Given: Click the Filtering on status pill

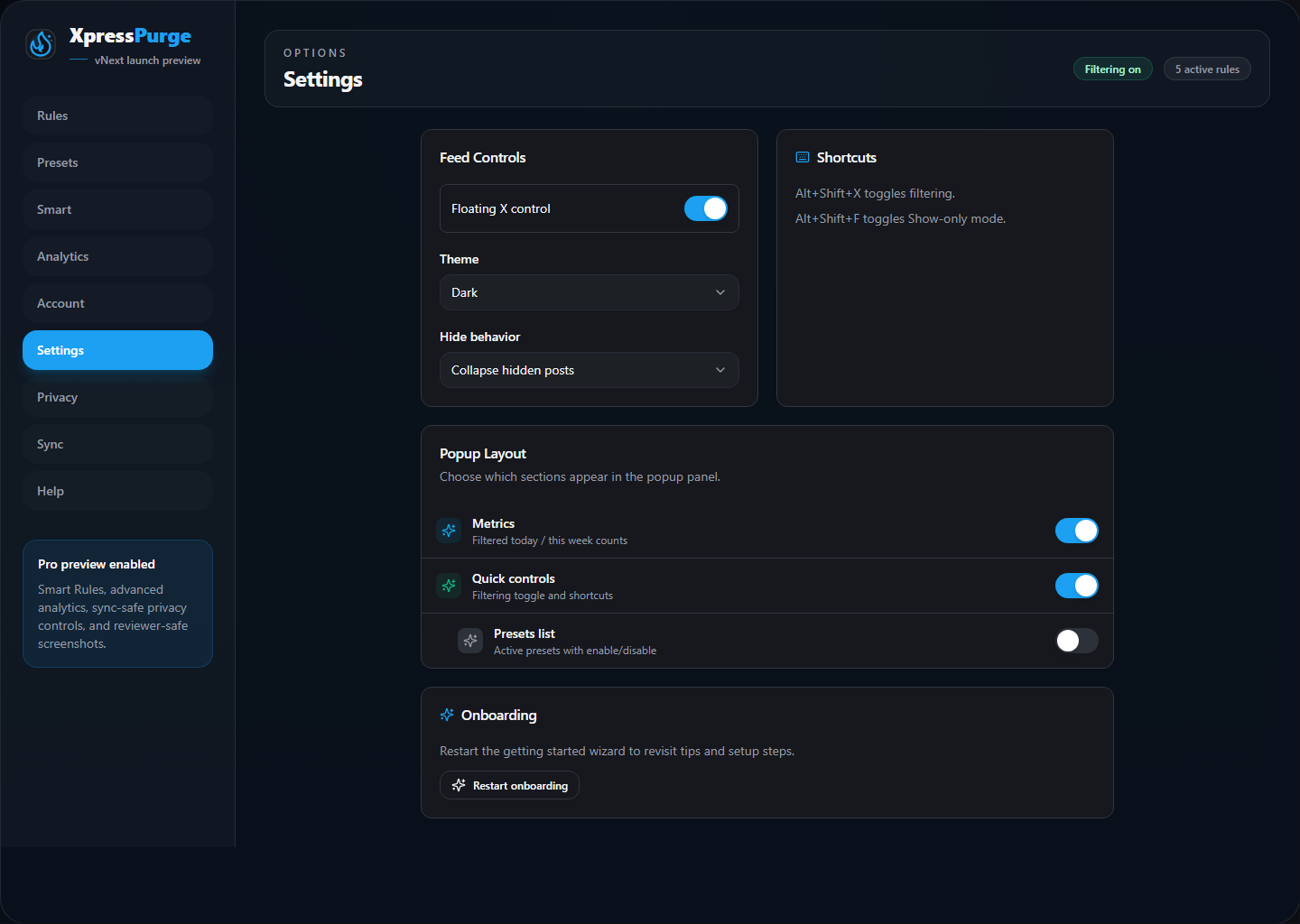Looking at the screenshot, I should (1112, 69).
